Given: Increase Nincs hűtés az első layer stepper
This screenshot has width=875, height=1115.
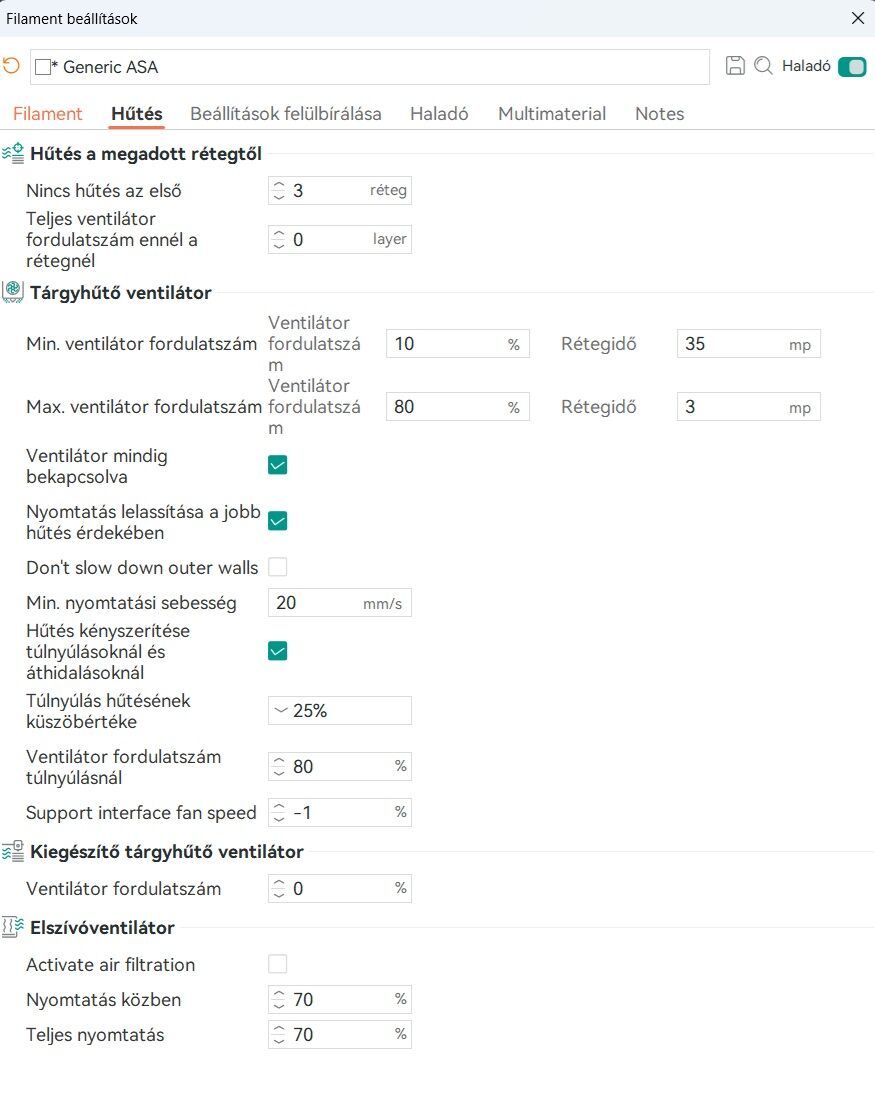Looking at the screenshot, I should click(279, 185).
